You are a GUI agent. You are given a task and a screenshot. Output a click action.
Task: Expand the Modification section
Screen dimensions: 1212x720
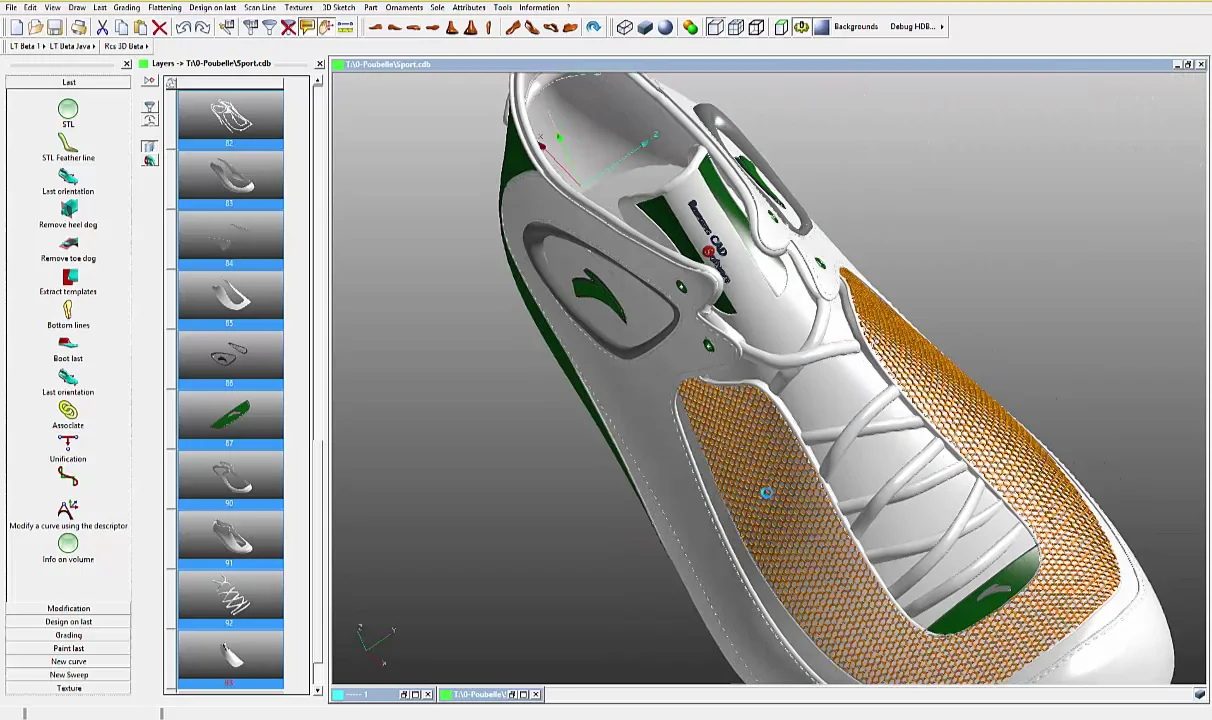coord(68,608)
